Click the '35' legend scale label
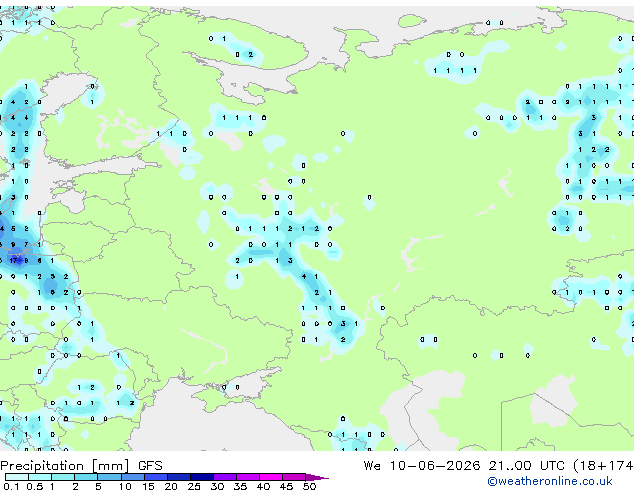The height and width of the screenshot is (490, 634). pyautogui.click(x=240, y=486)
